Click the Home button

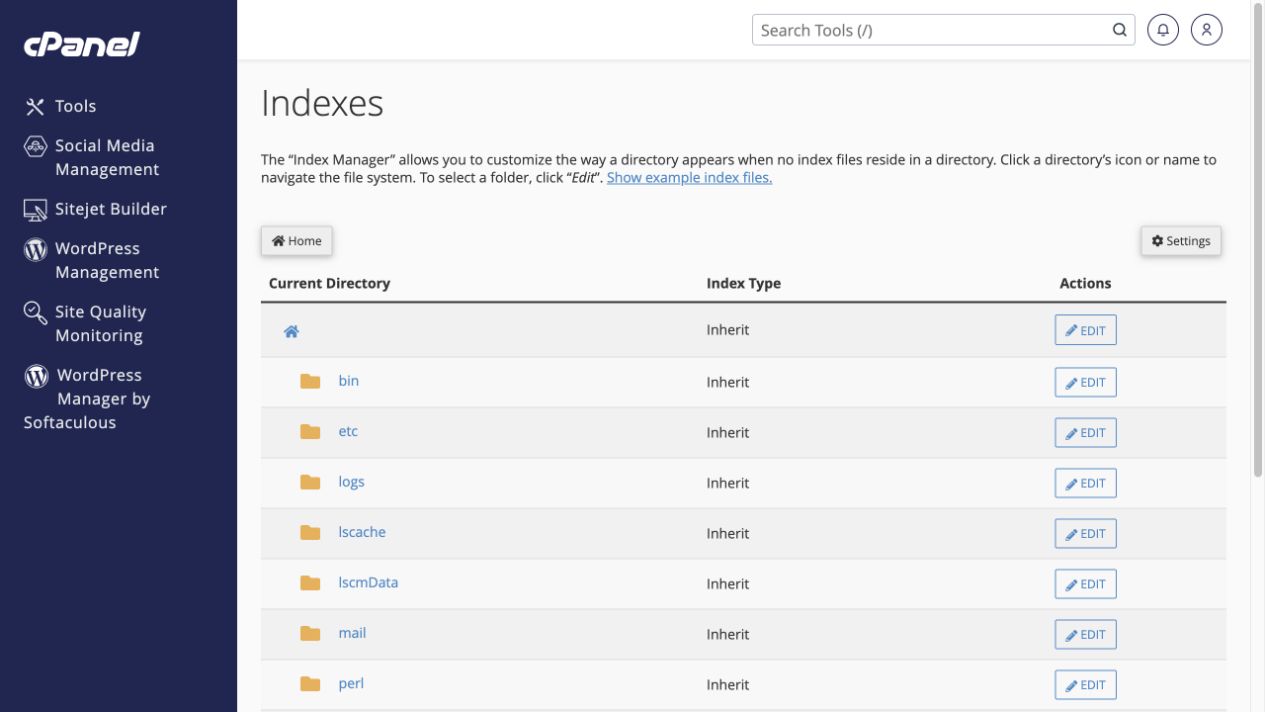click(x=297, y=241)
